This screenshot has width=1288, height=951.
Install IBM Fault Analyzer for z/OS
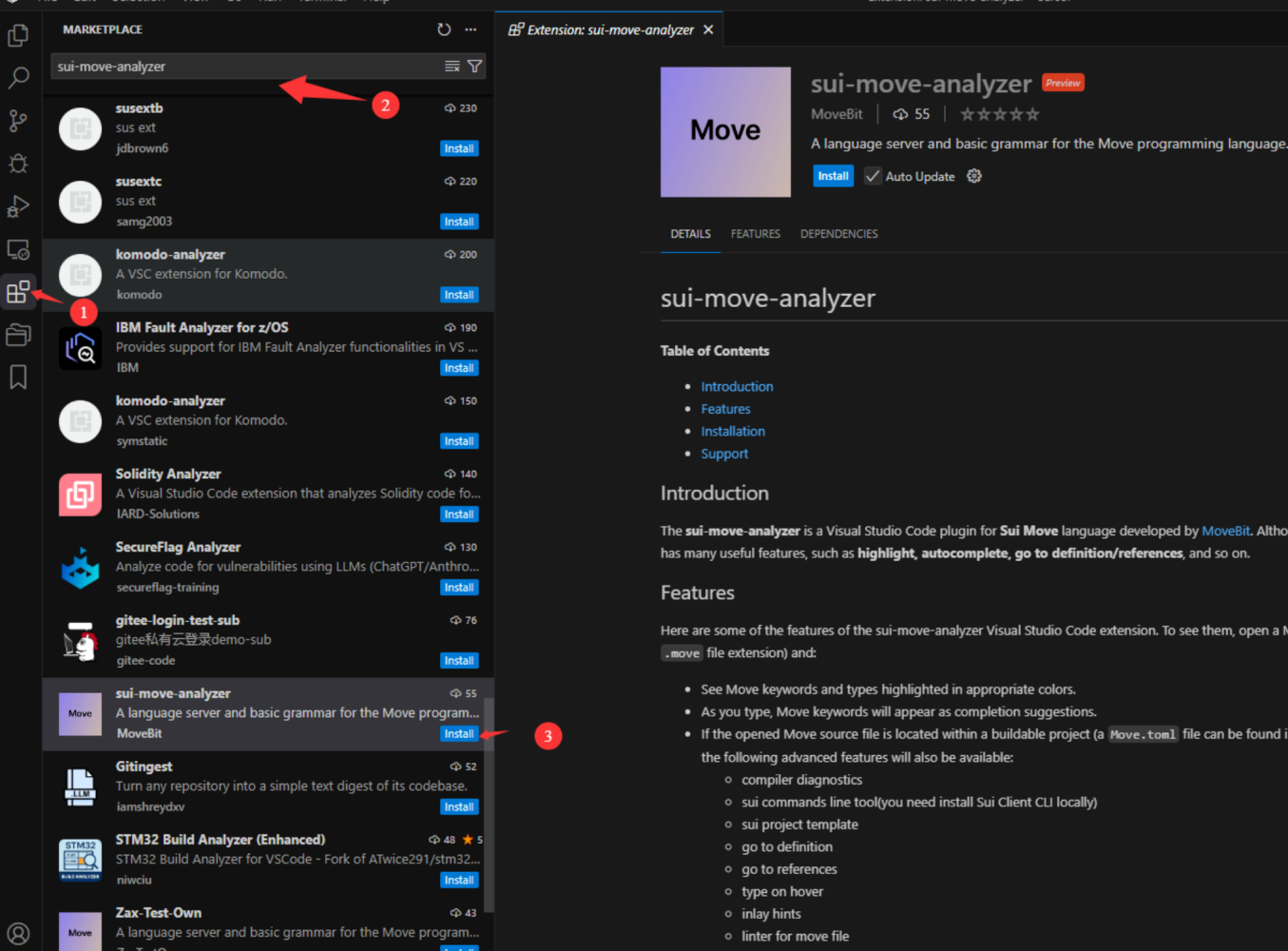coord(459,368)
